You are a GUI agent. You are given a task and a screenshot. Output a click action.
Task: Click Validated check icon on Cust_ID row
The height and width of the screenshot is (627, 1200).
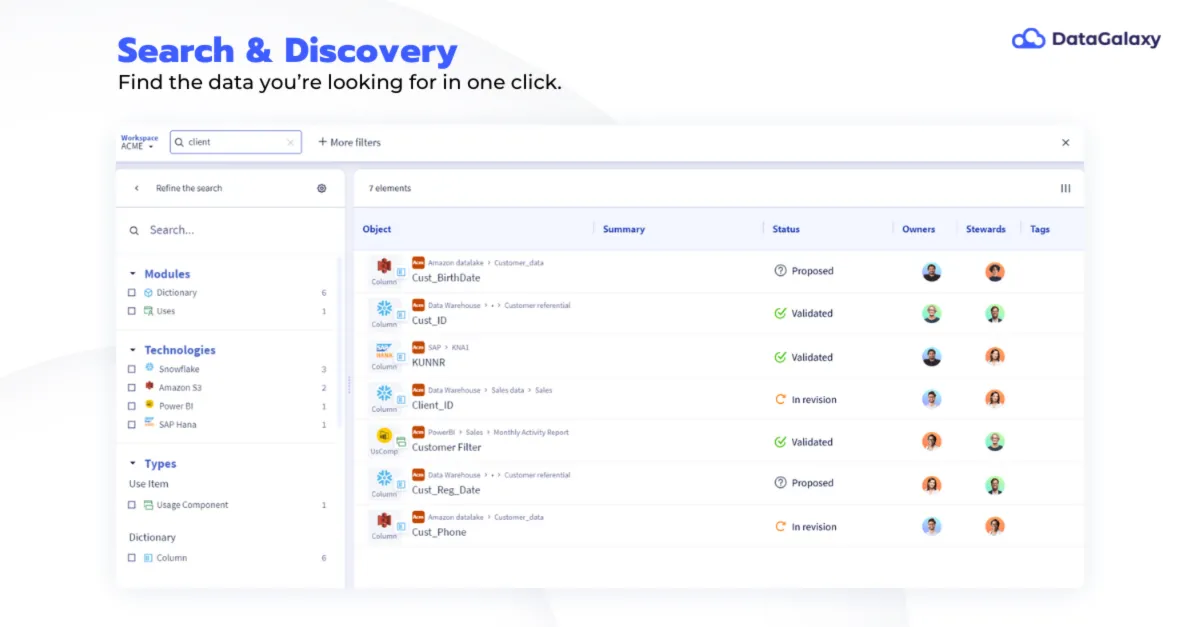(781, 313)
